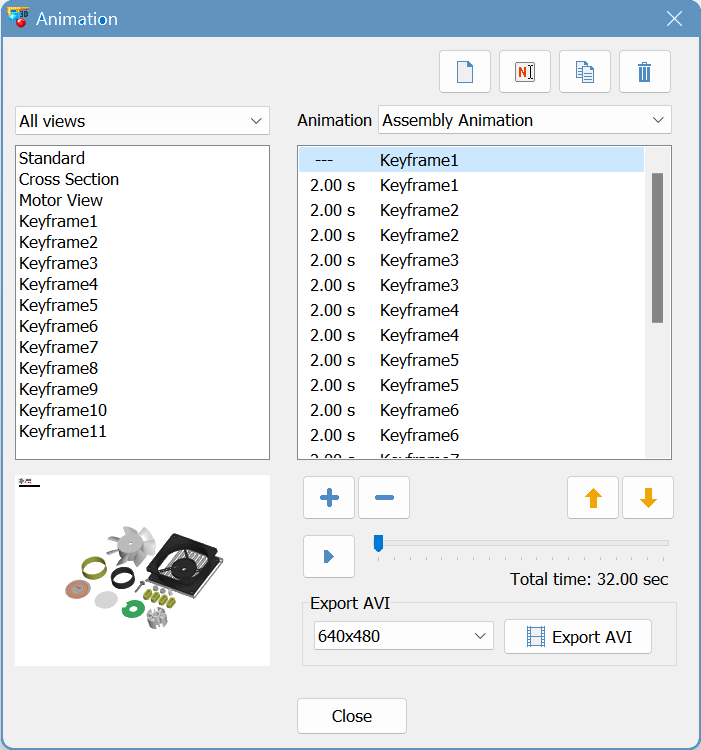Click the Export AVI button
The width and height of the screenshot is (701, 750).
point(578,636)
